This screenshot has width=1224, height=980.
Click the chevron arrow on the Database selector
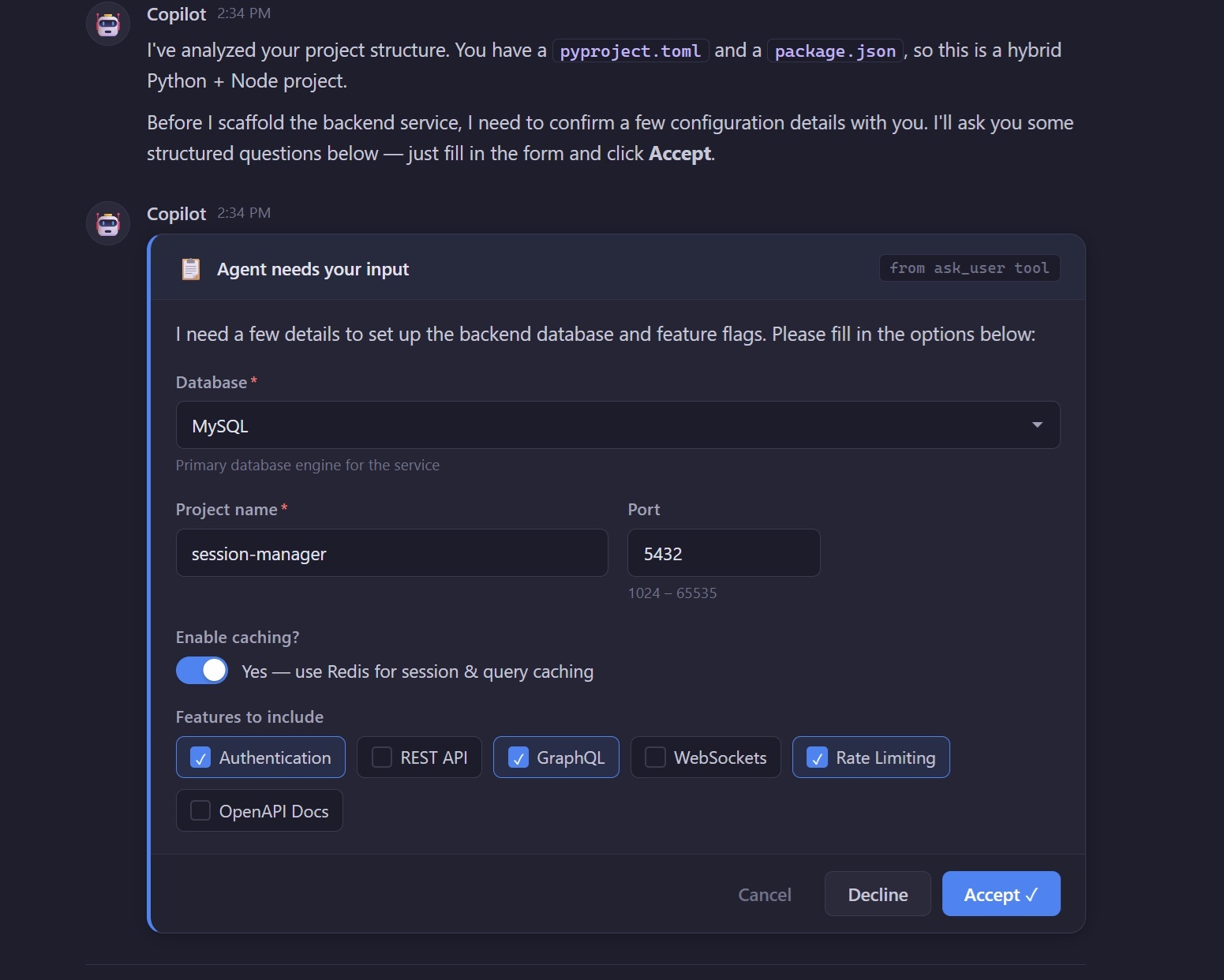1036,425
